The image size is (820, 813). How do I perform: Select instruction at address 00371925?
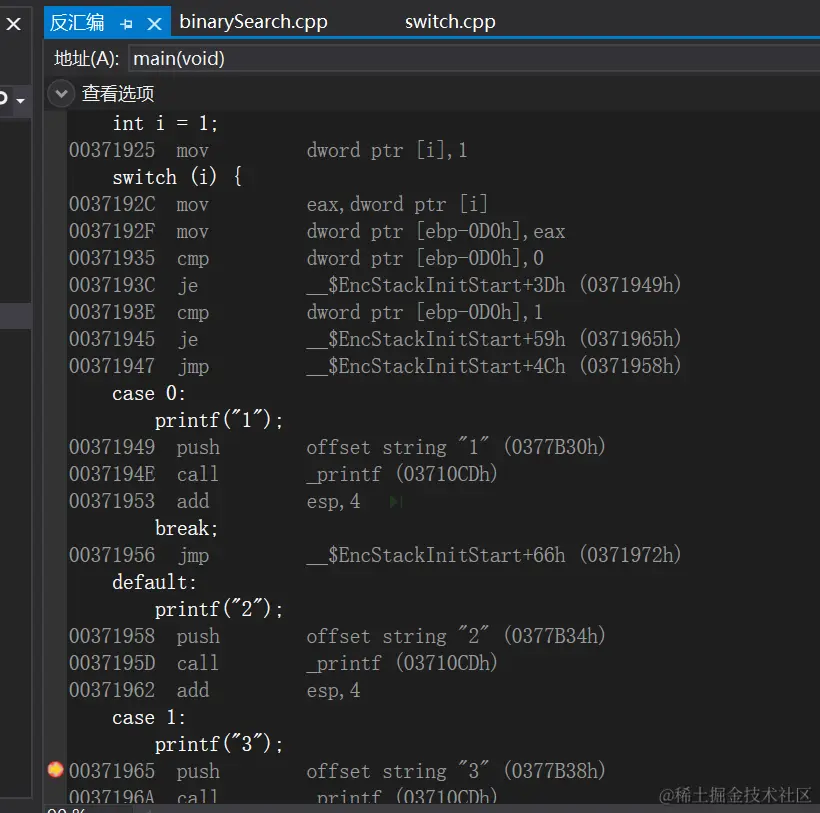268,151
